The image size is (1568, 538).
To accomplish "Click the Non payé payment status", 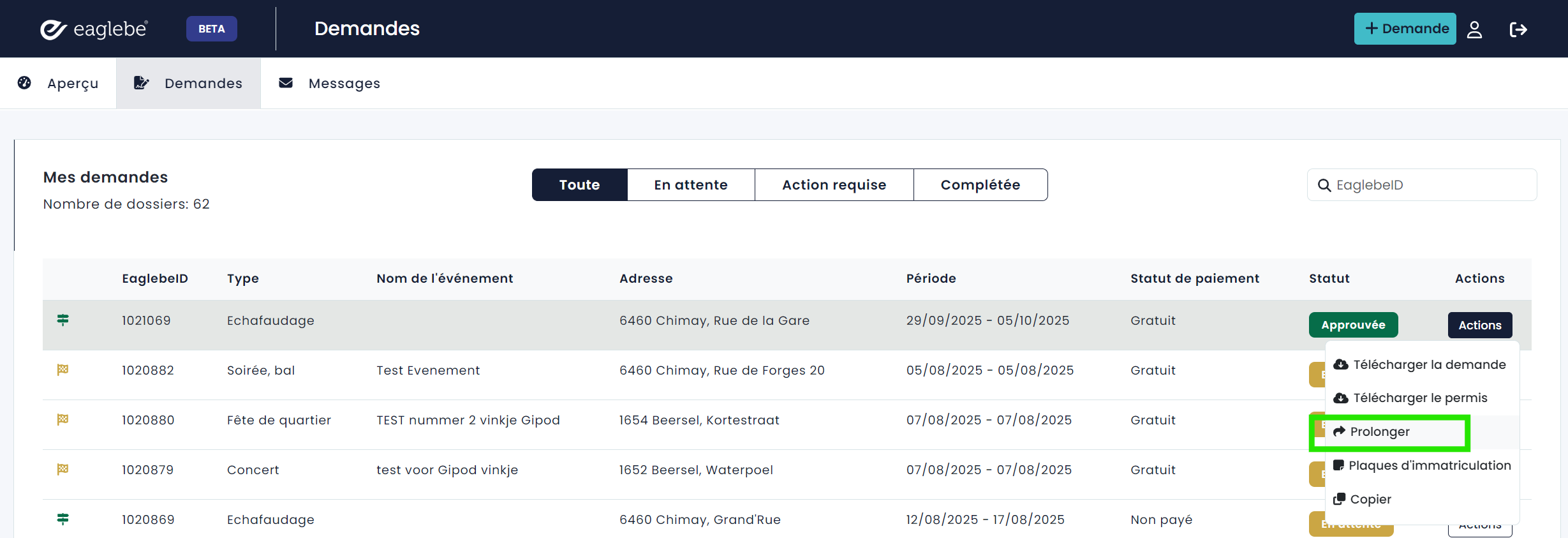I will coord(1161,519).
